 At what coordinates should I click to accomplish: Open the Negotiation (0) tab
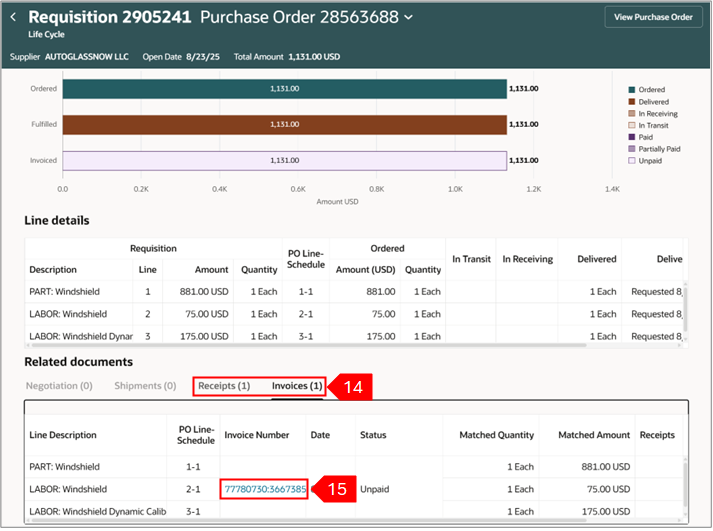[x=58, y=385]
